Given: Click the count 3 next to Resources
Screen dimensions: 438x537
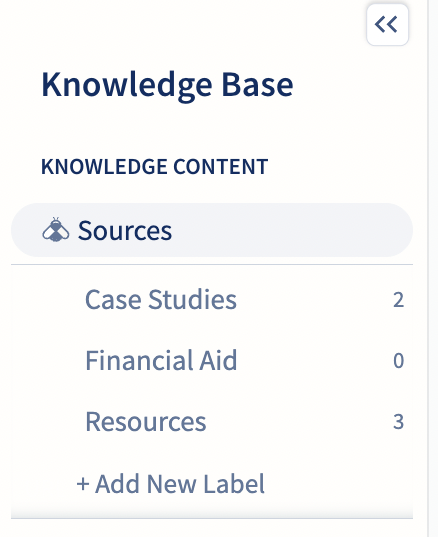Looking at the screenshot, I should point(398,422).
